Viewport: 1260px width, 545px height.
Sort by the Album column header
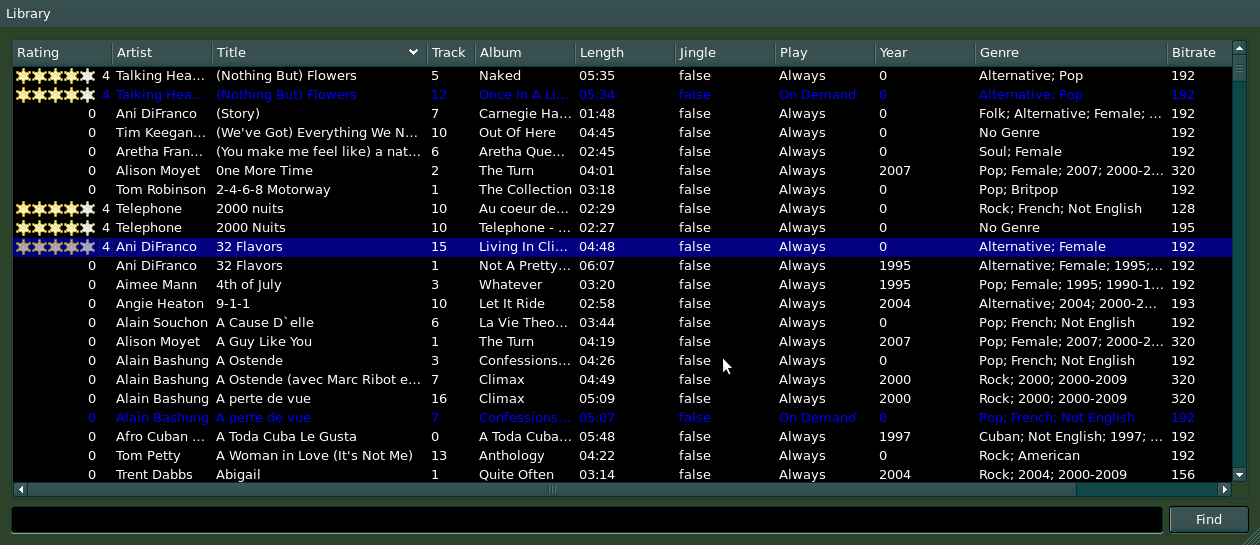tap(525, 53)
